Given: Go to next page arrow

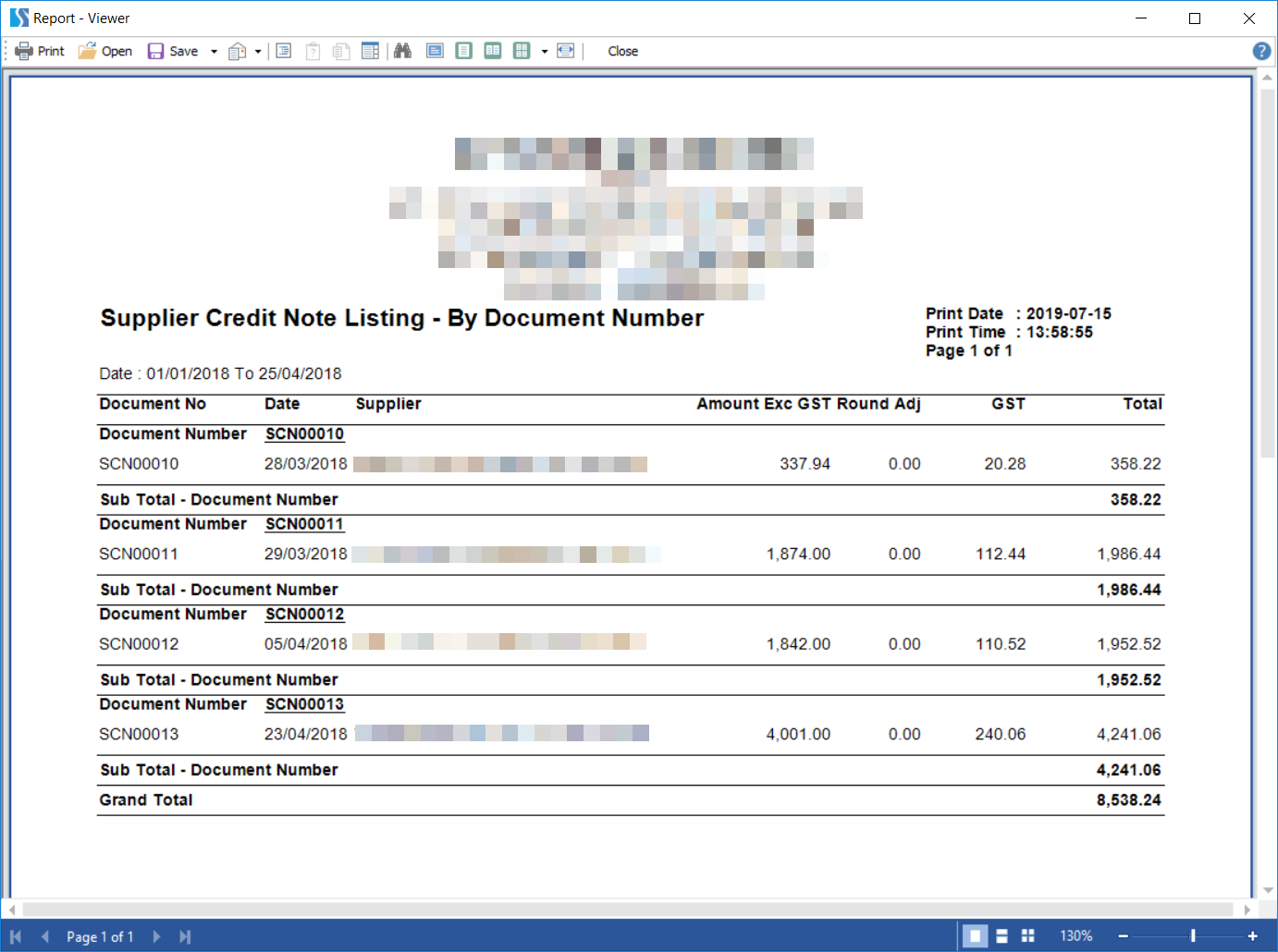Looking at the screenshot, I should (x=156, y=936).
